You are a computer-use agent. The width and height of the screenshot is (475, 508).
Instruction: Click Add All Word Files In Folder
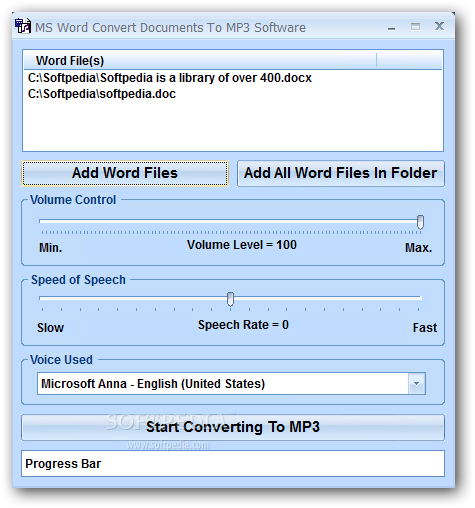(341, 173)
